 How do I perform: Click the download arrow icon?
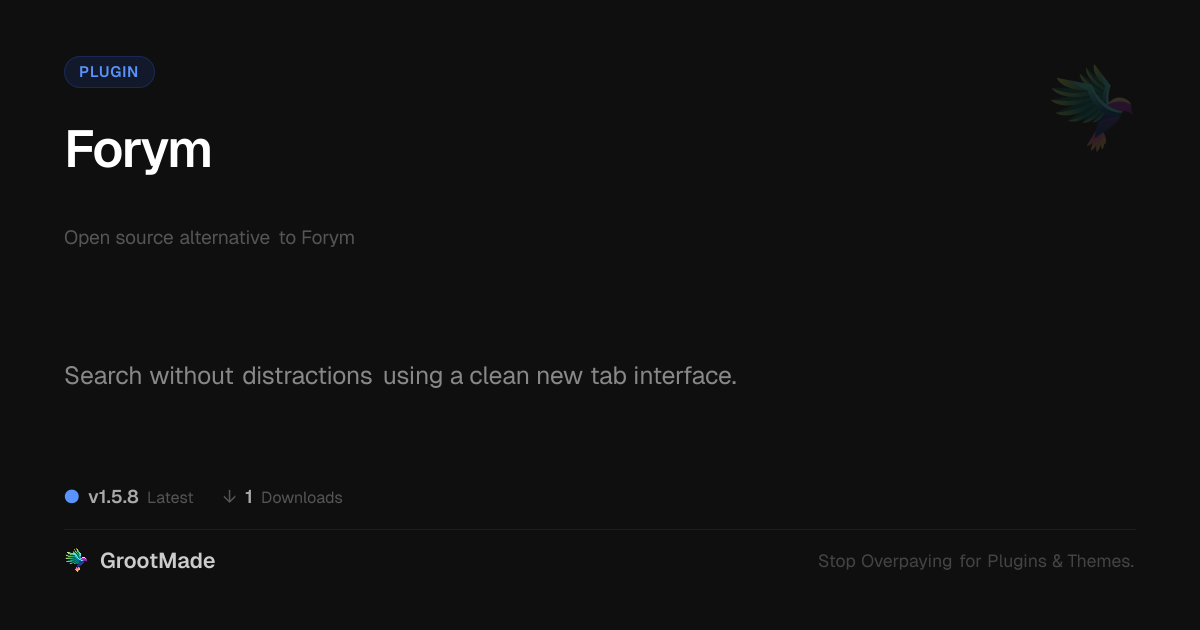230,497
